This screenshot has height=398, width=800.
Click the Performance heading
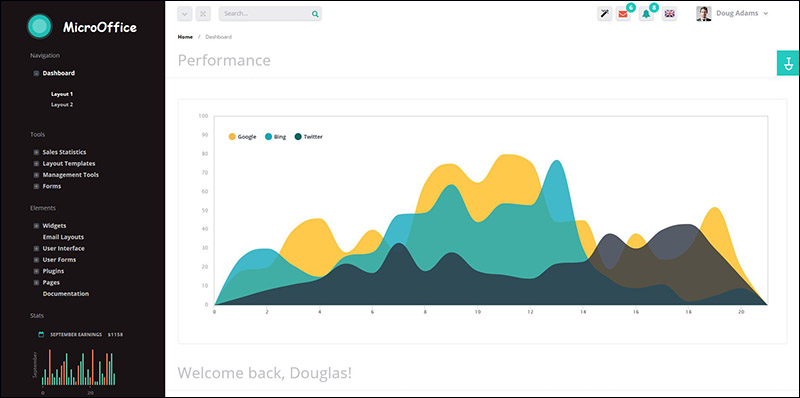(224, 60)
